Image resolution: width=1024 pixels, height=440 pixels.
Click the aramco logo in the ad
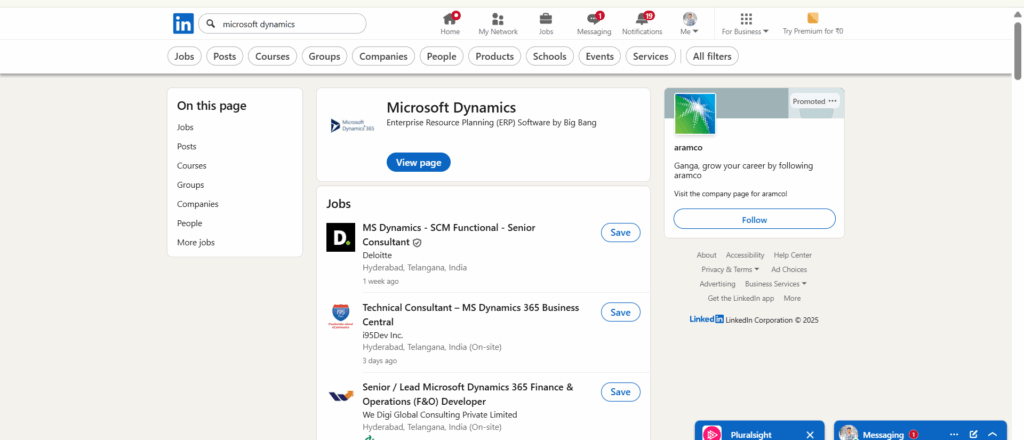pos(695,114)
